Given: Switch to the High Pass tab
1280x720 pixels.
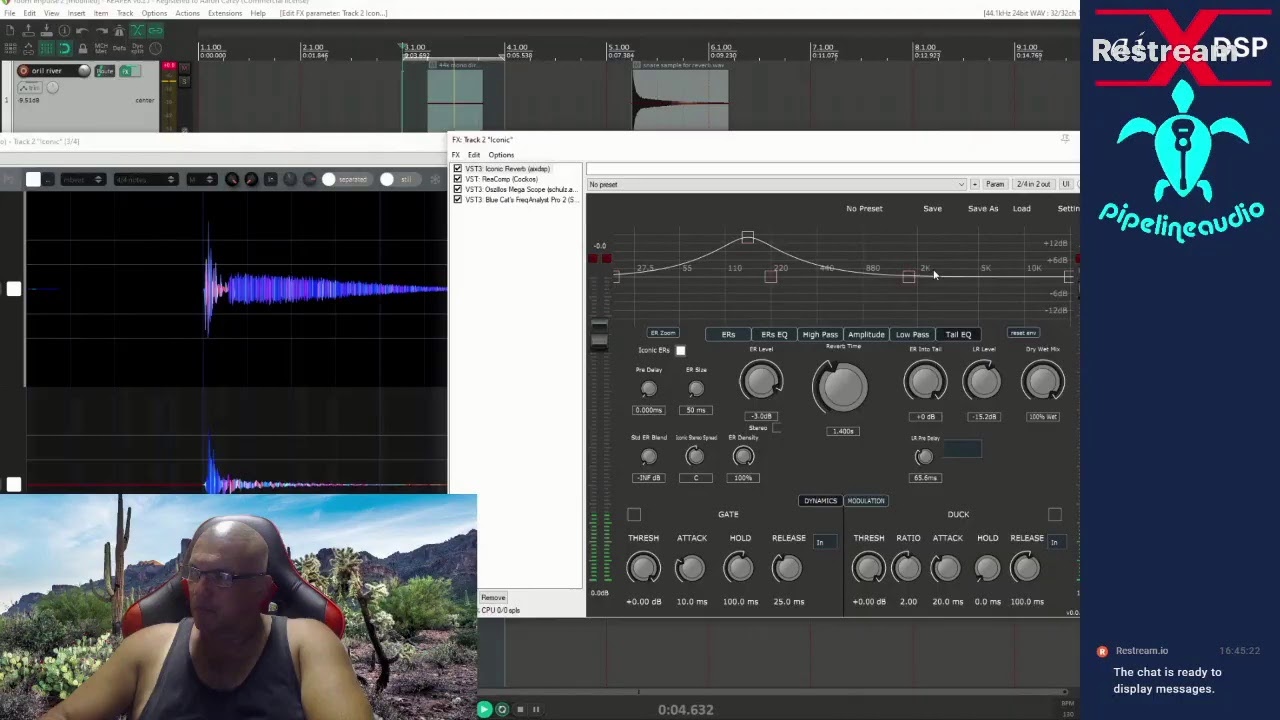Looking at the screenshot, I should (820, 334).
